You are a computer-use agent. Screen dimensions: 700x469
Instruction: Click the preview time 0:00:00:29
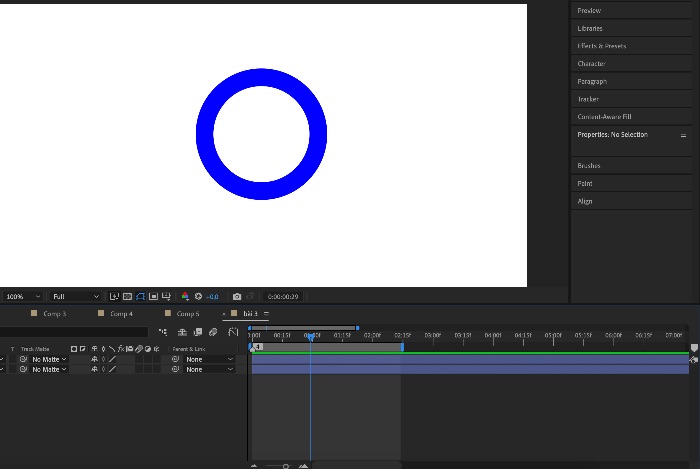pos(283,296)
